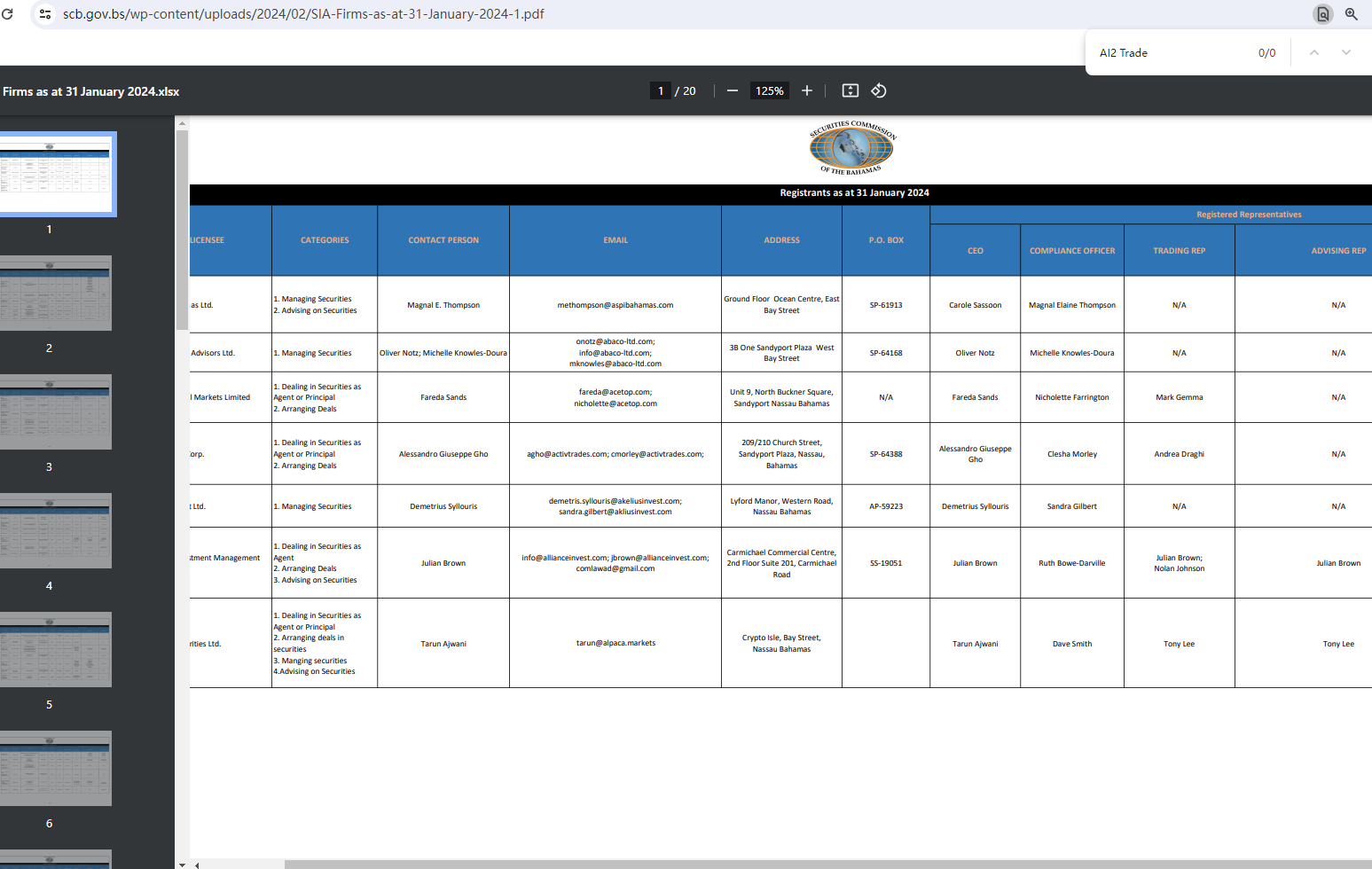Image resolution: width=1372 pixels, height=869 pixels.
Task: Click P.O. Box cell 'AP-59223'
Action: click(x=886, y=506)
